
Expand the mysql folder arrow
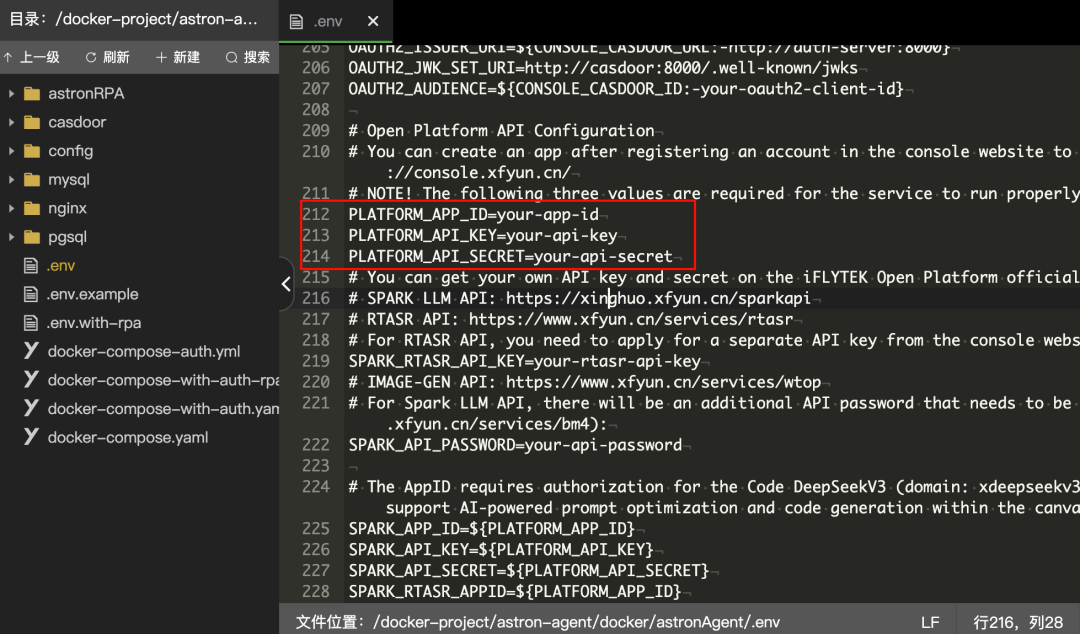11,180
